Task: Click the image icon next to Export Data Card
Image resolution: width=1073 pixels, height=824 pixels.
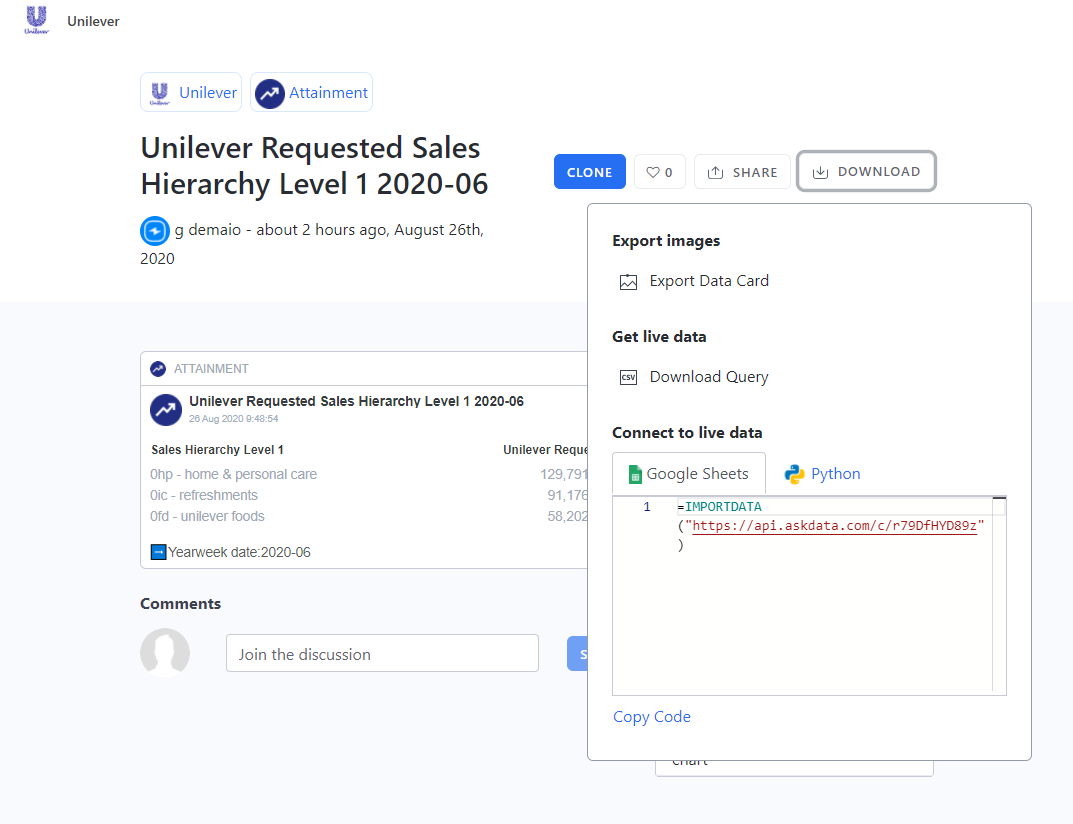Action: (628, 282)
